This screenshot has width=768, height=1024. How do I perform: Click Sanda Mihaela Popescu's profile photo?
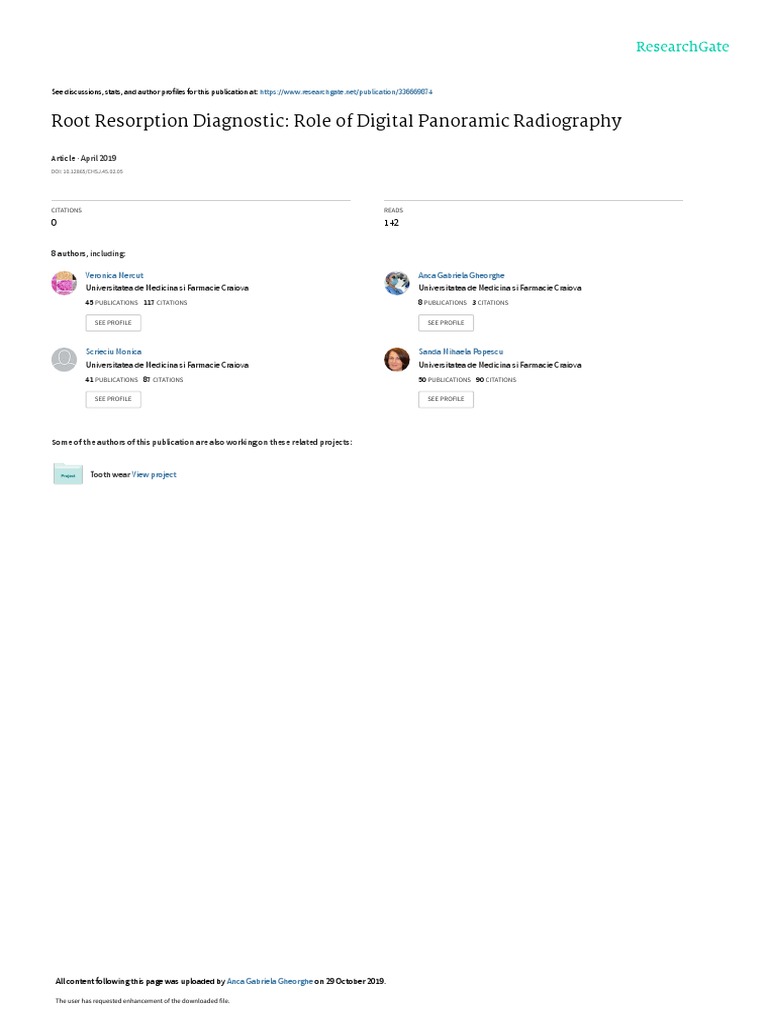396,359
